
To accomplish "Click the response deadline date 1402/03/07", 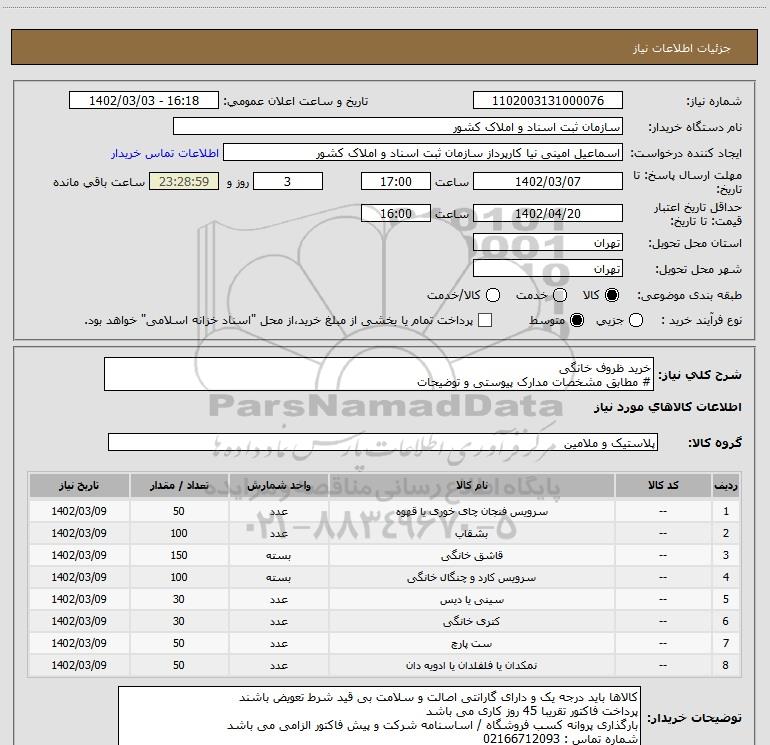I will tap(548, 181).
